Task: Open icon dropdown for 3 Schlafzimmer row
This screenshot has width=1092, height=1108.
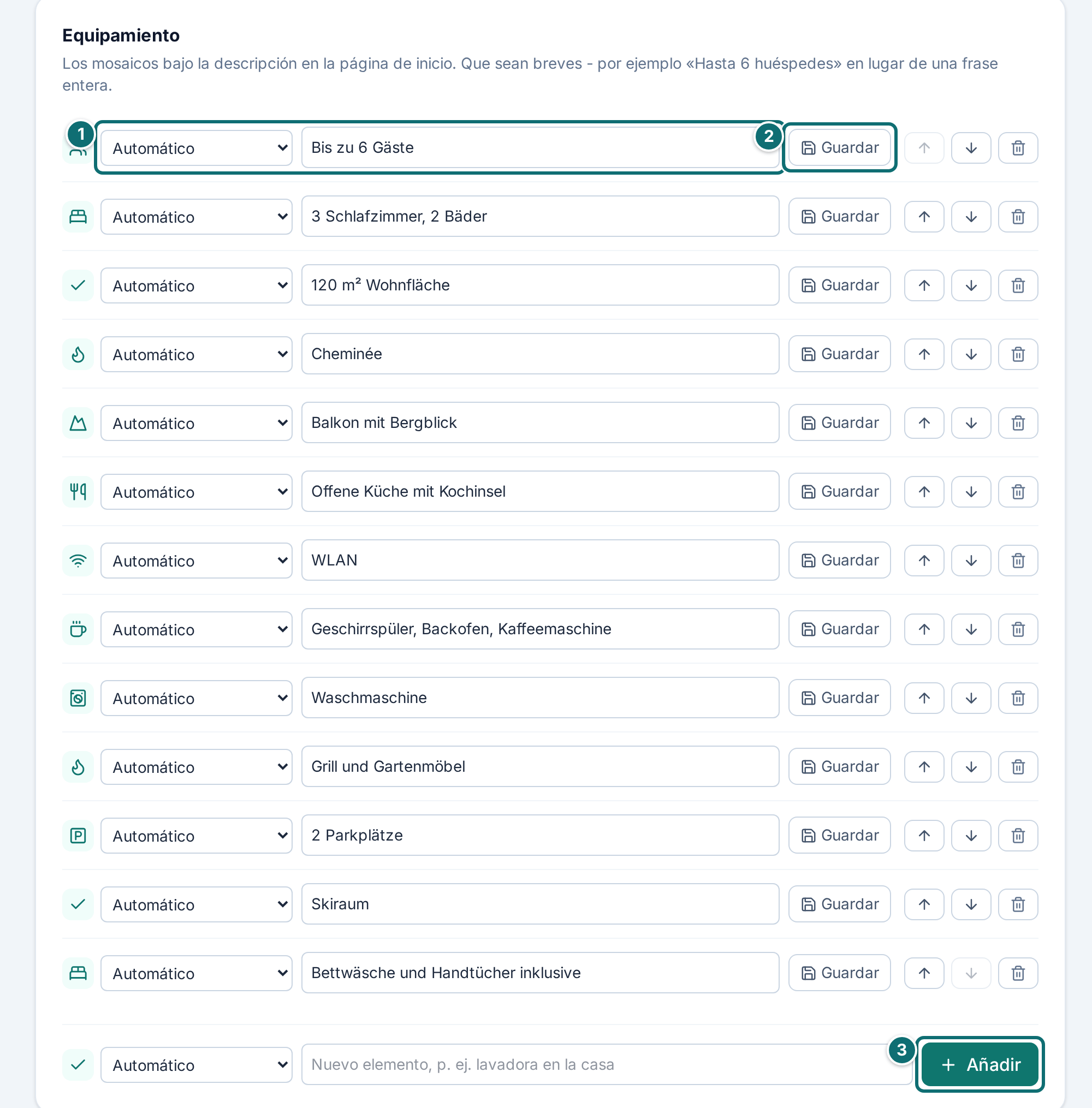Action: point(196,217)
